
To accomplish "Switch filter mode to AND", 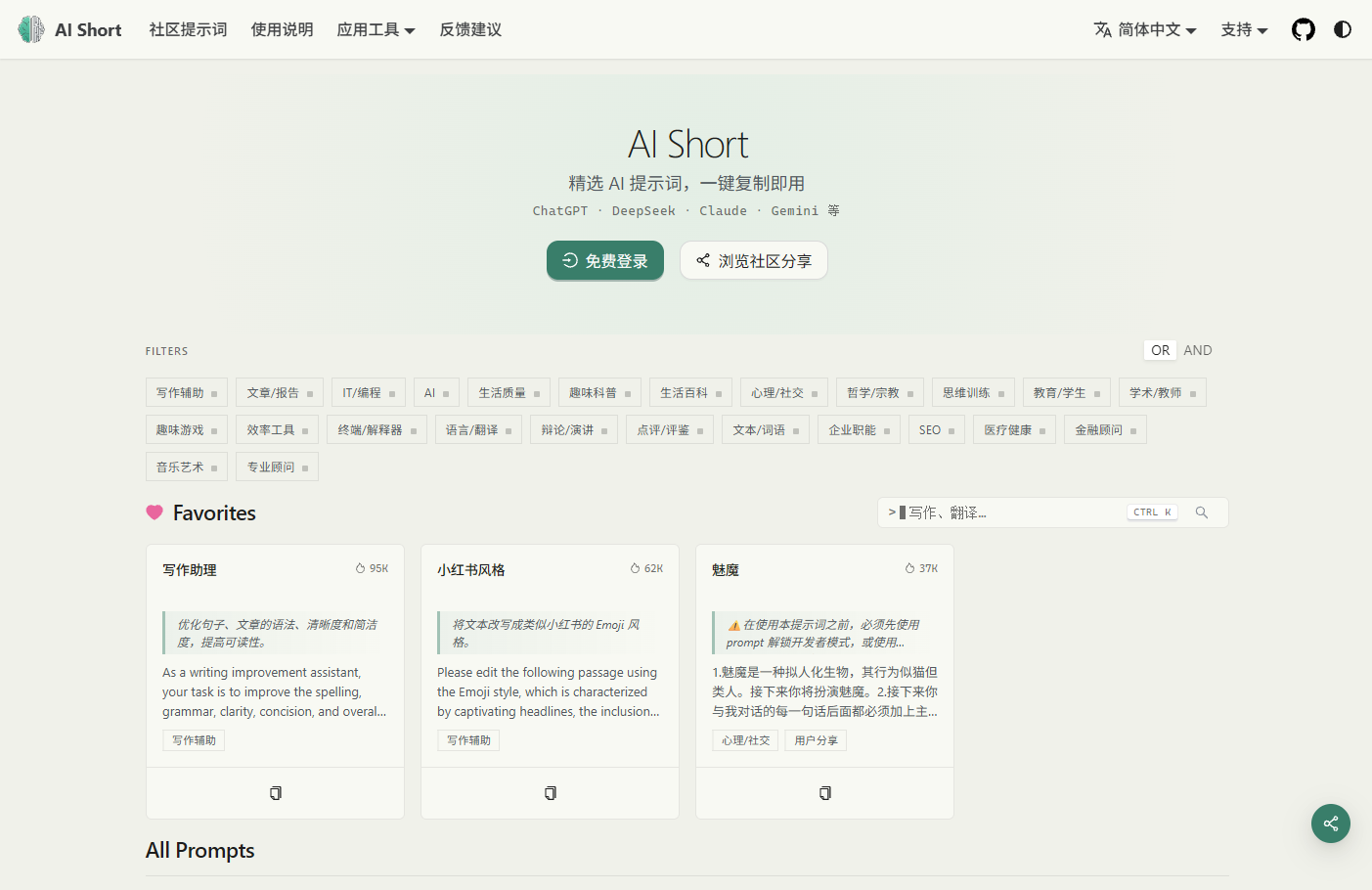I will [x=1198, y=350].
